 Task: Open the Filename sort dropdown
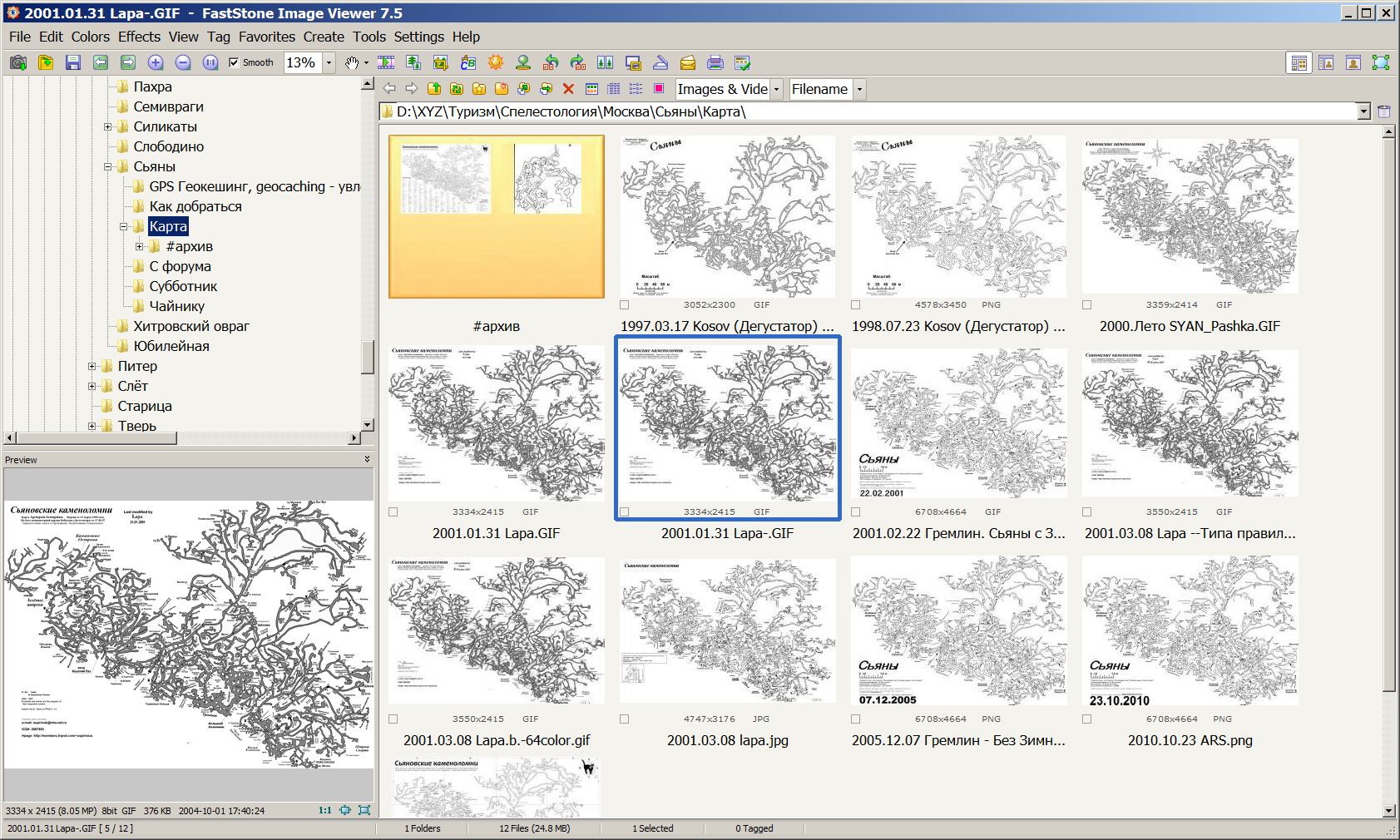tap(859, 89)
